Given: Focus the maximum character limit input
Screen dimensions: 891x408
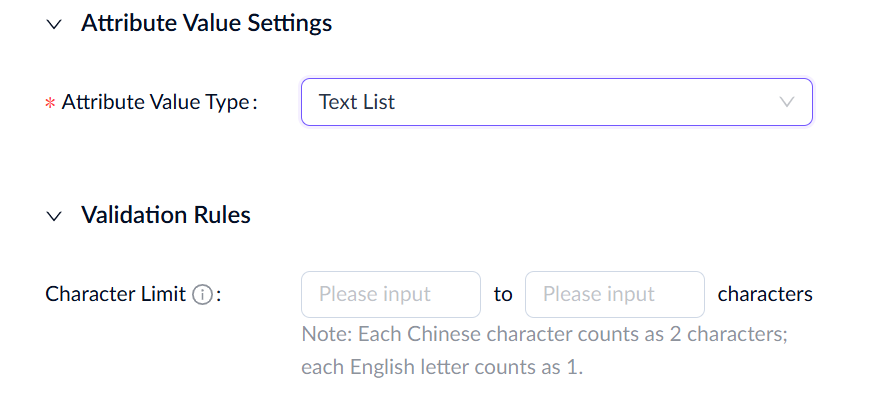Looking at the screenshot, I should pos(614,295).
